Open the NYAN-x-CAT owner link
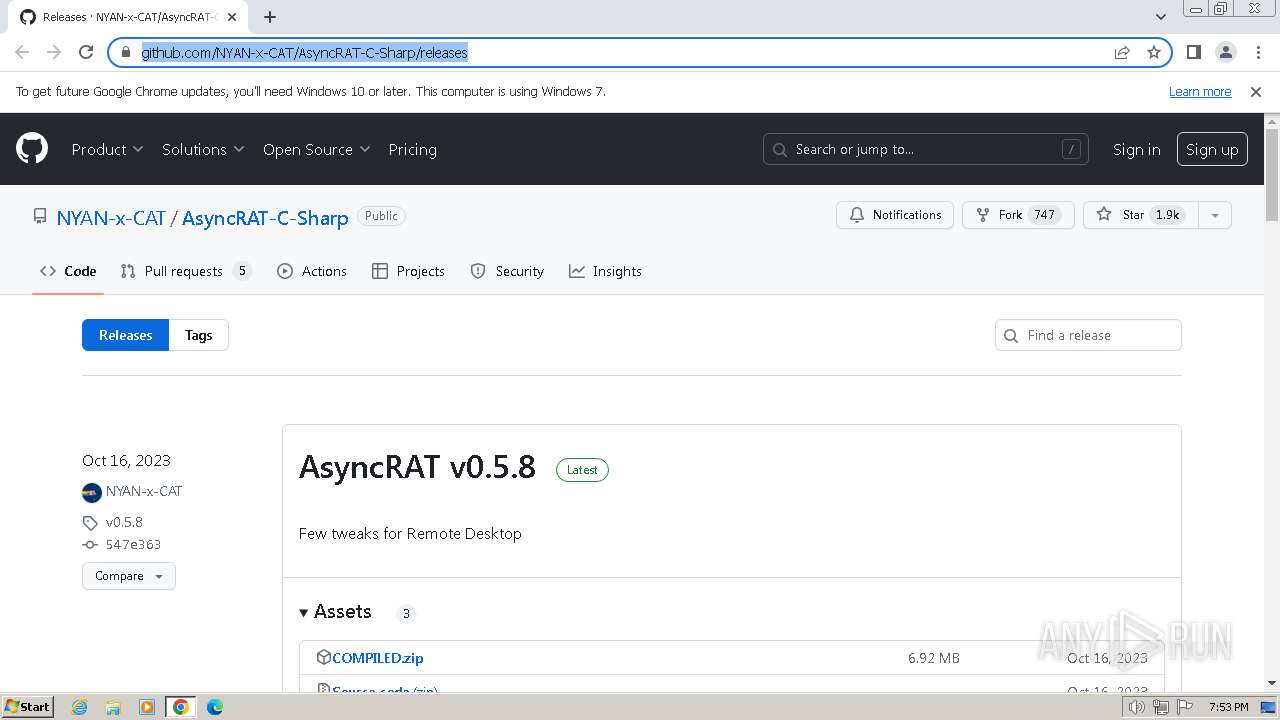The image size is (1280, 720). click(111, 217)
